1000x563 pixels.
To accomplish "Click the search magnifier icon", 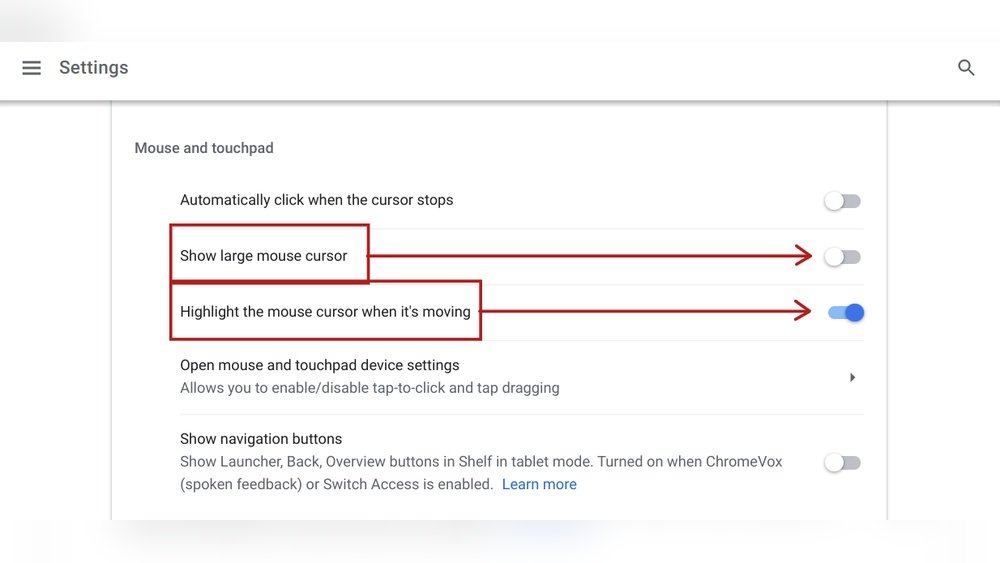I will pos(966,68).
